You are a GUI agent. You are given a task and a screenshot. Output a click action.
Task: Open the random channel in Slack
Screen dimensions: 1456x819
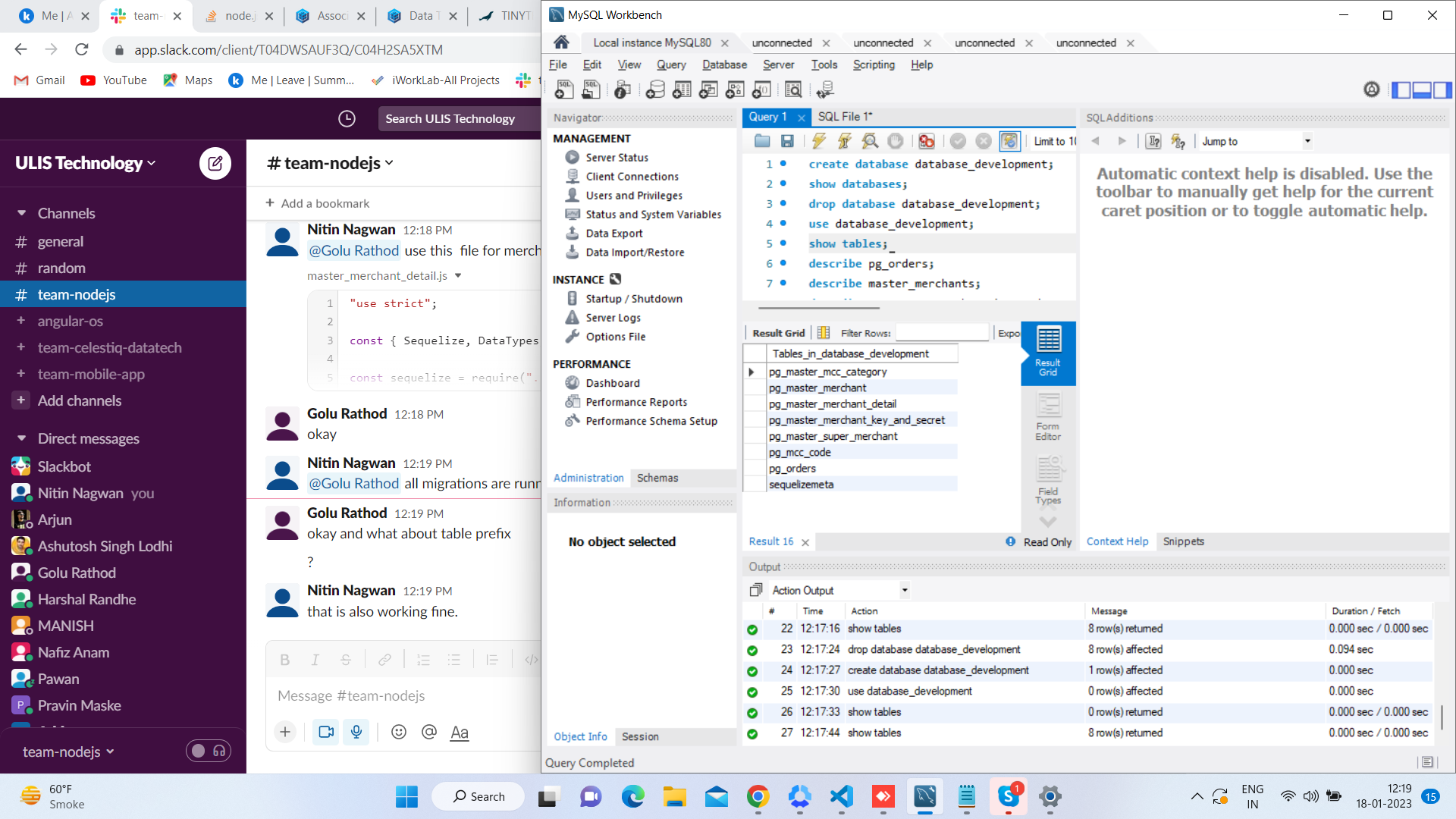click(61, 268)
